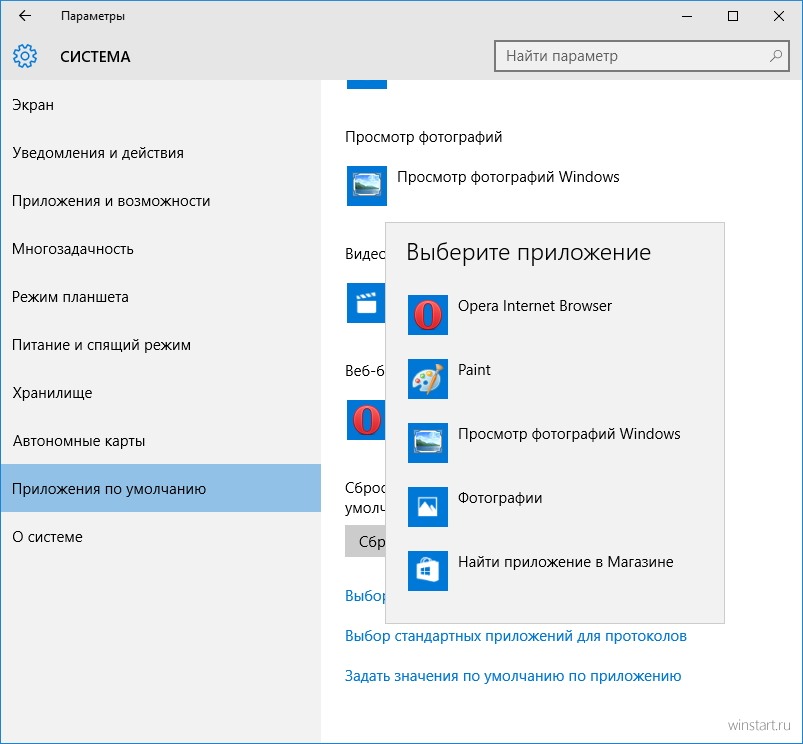Go back with the arrow icon
The height and width of the screenshot is (744, 803).
click(25, 16)
